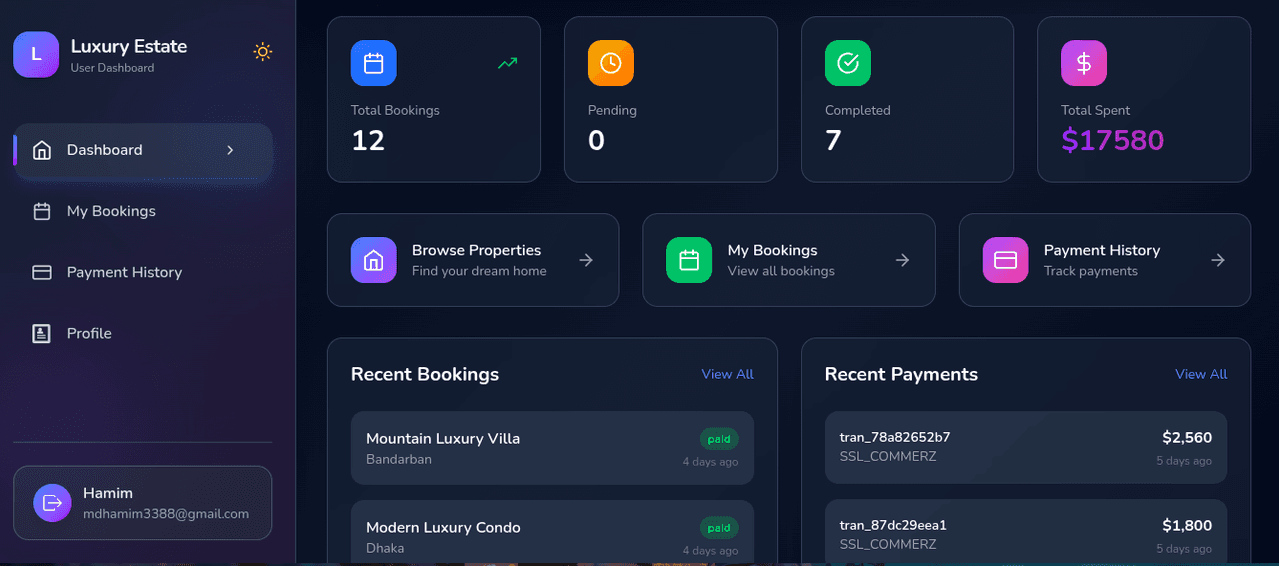Image resolution: width=1279 pixels, height=566 pixels.
Task: Open Payment History in the sidebar
Action: [x=124, y=272]
